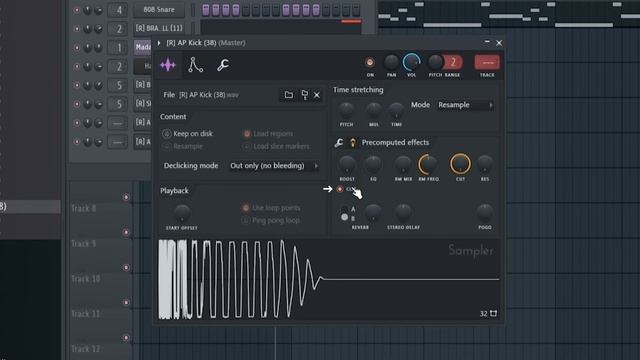This screenshot has height=360, width=640.
Task: Select the [R] BRA..LL (11) channel button
Action: pos(159,28)
